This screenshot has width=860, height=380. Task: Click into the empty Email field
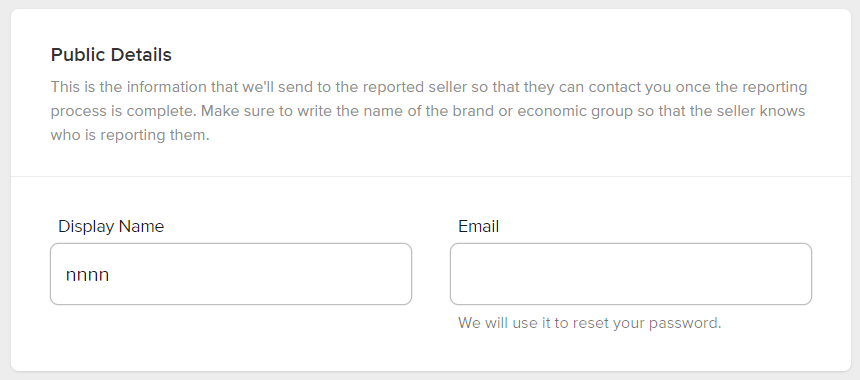click(x=631, y=274)
